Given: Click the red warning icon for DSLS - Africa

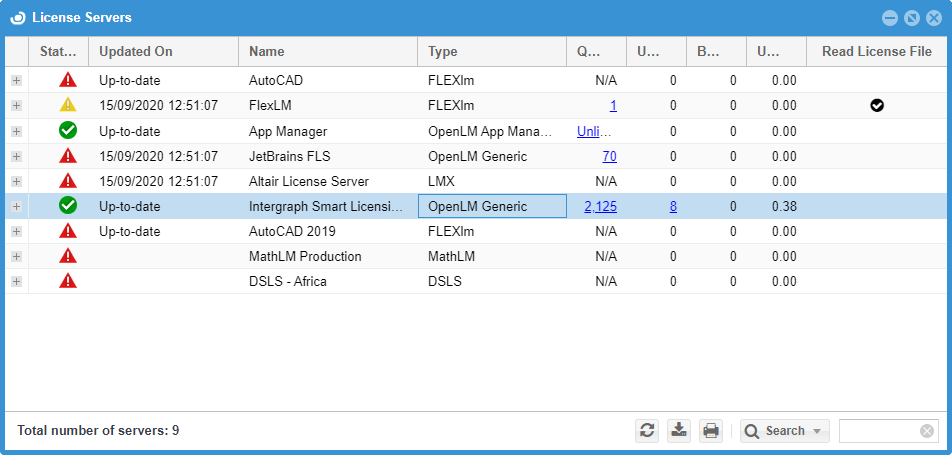Looking at the screenshot, I should [x=68, y=281].
